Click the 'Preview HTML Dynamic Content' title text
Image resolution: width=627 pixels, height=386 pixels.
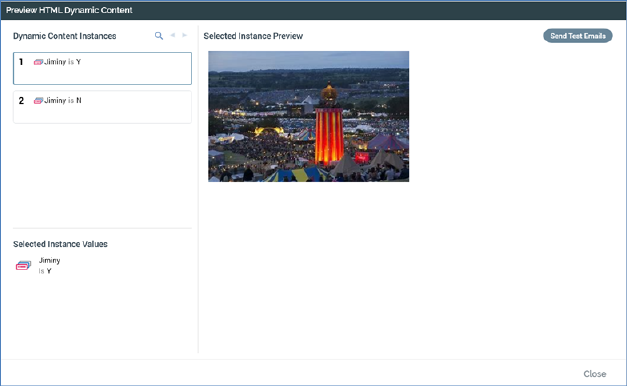click(x=69, y=10)
